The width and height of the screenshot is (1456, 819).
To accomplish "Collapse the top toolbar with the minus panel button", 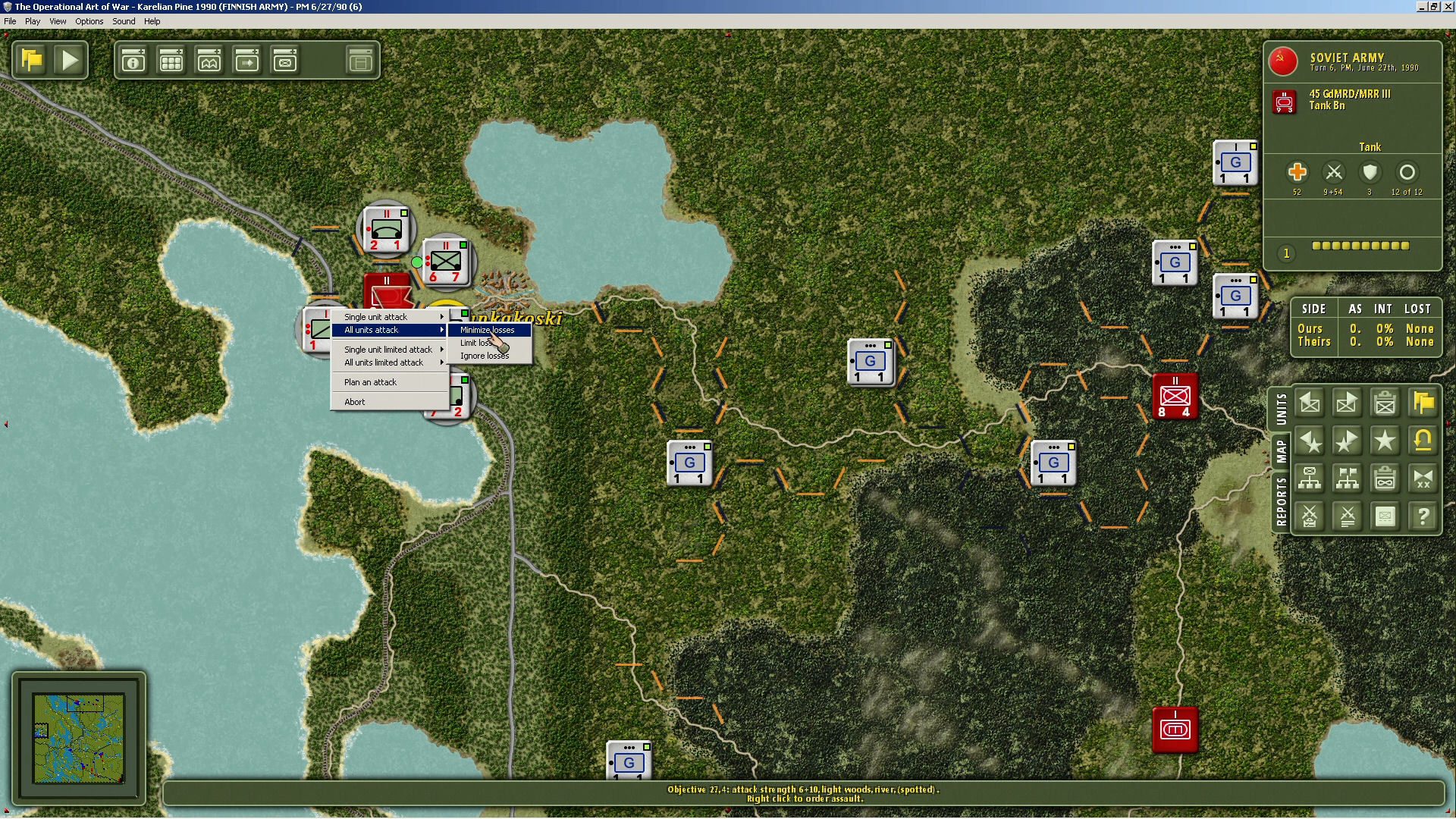I will pyautogui.click(x=361, y=61).
